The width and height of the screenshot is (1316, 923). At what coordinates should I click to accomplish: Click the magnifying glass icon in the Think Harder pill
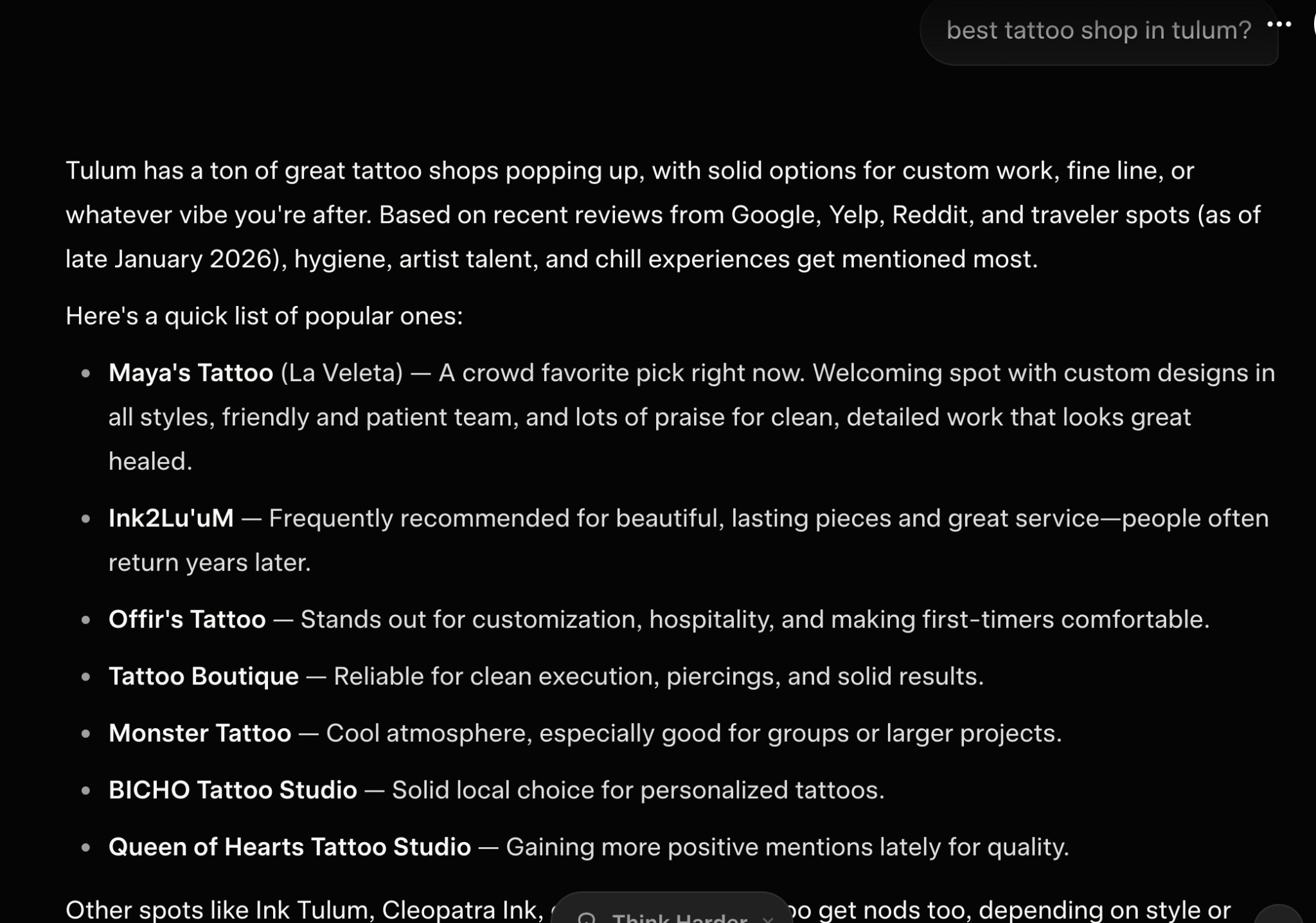pyautogui.click(x=587, y=917)
